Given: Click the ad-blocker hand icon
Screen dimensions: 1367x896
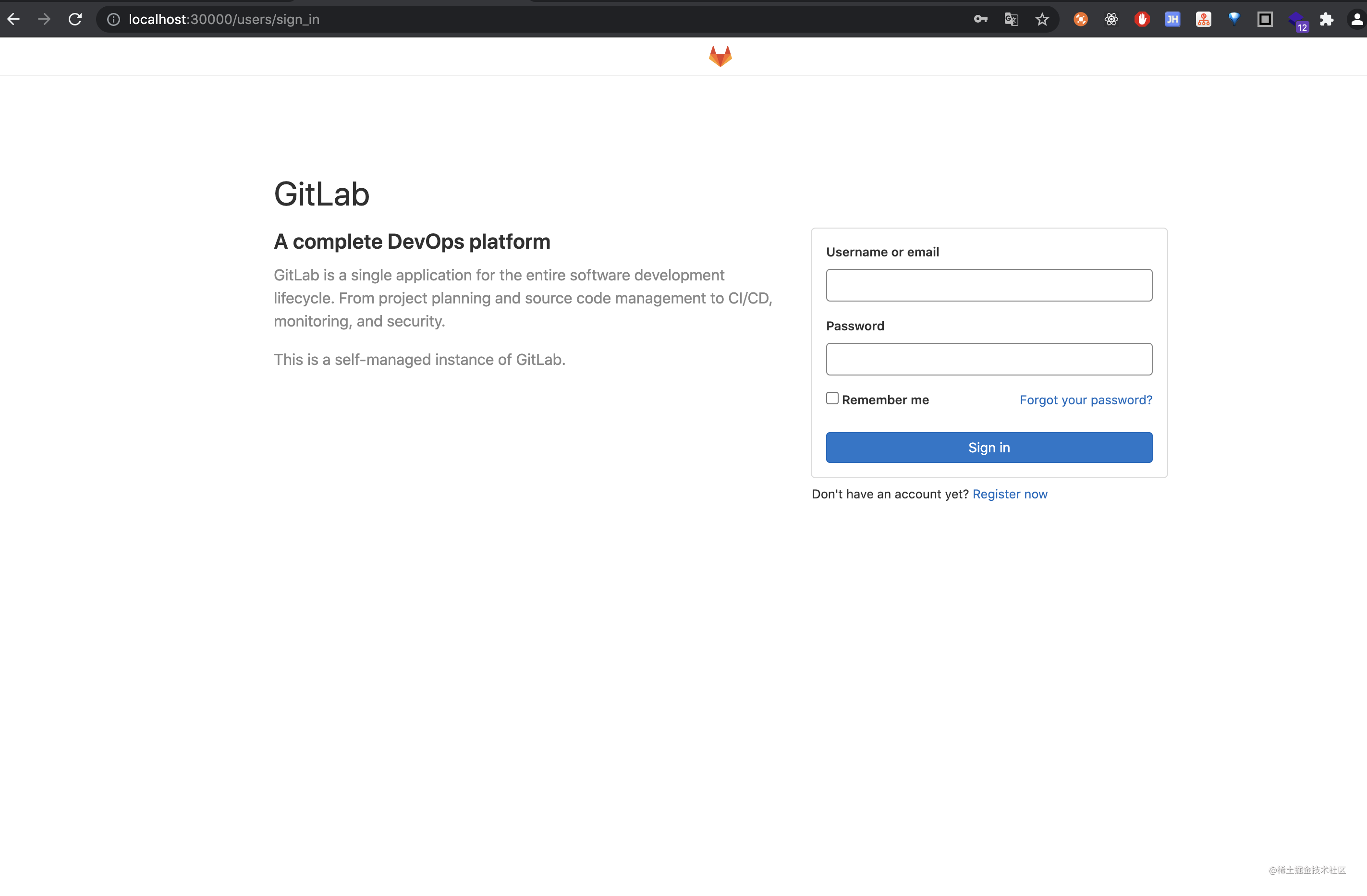Looking at the screenshot, I should [x=1141, y=19].
